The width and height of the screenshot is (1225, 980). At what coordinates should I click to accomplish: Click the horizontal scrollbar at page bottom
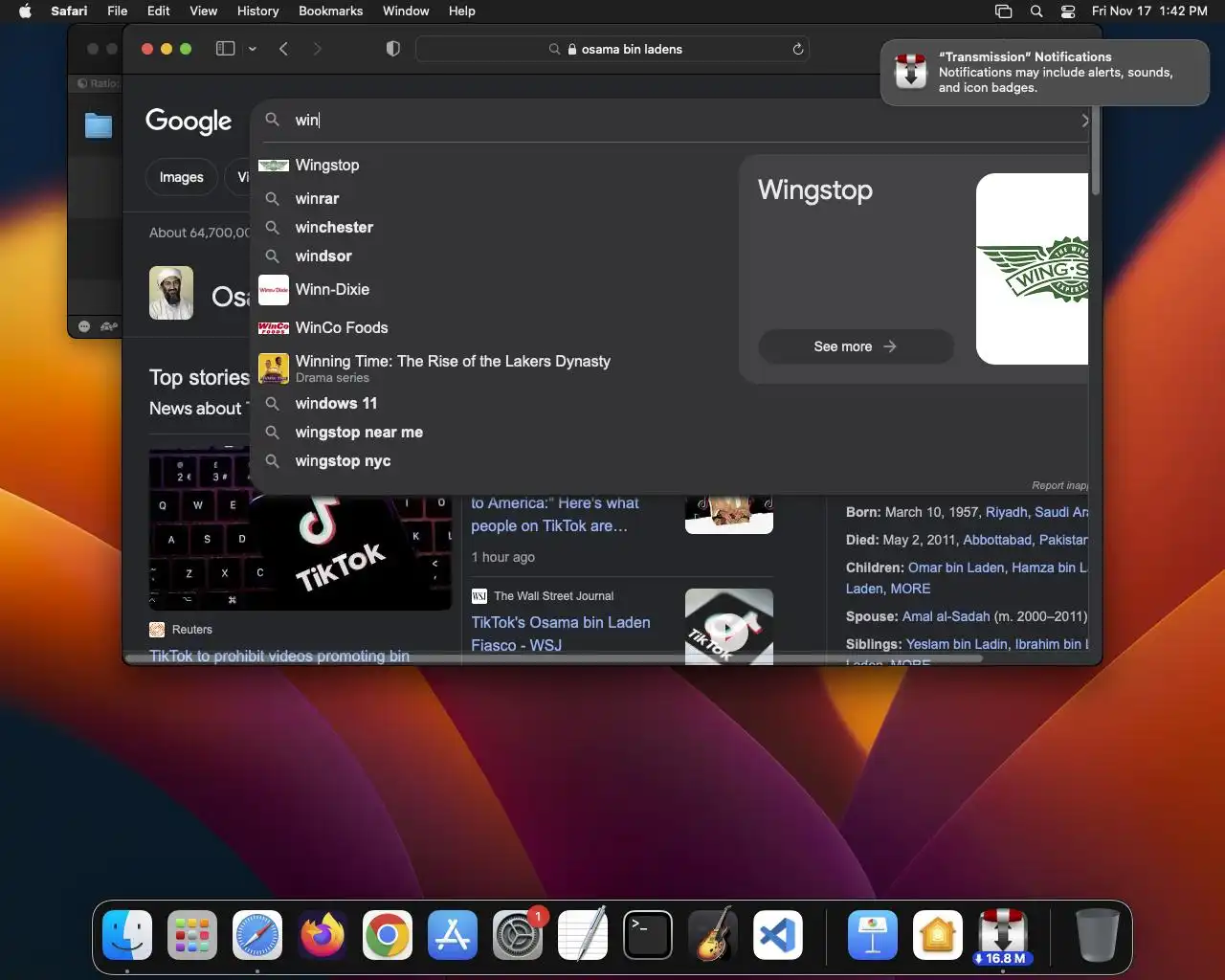click(555, 658)
